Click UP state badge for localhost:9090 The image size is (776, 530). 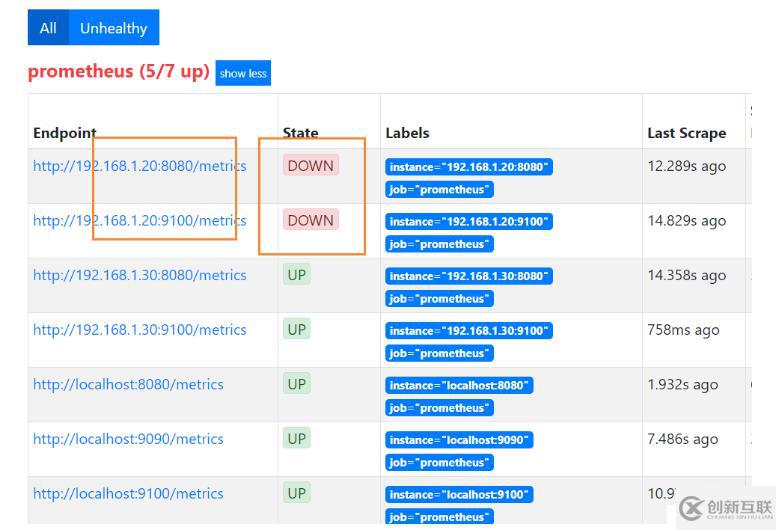(297, 438)
